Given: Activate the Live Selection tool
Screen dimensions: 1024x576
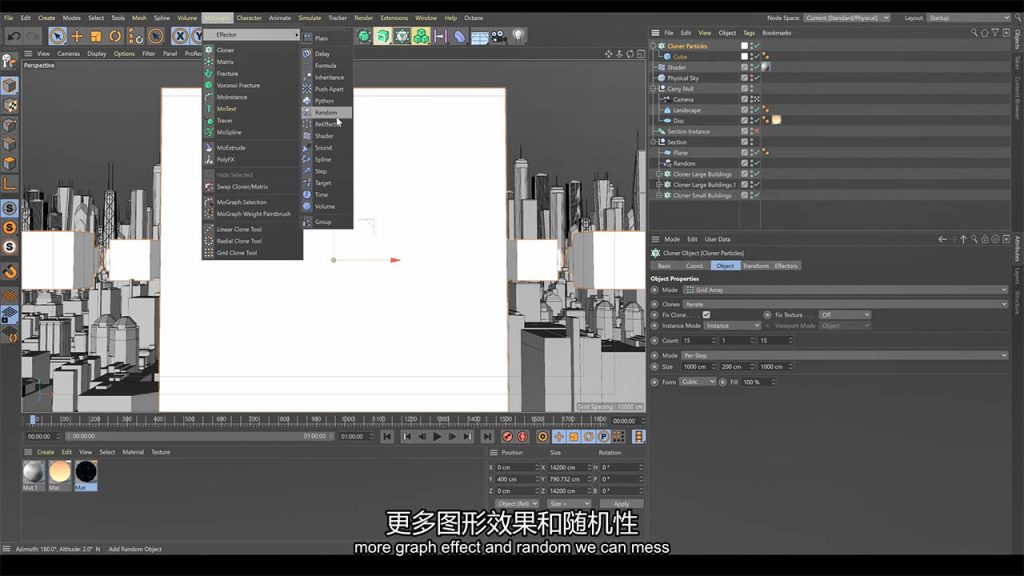Looking at the screenshot, I should tap(57, 37).
